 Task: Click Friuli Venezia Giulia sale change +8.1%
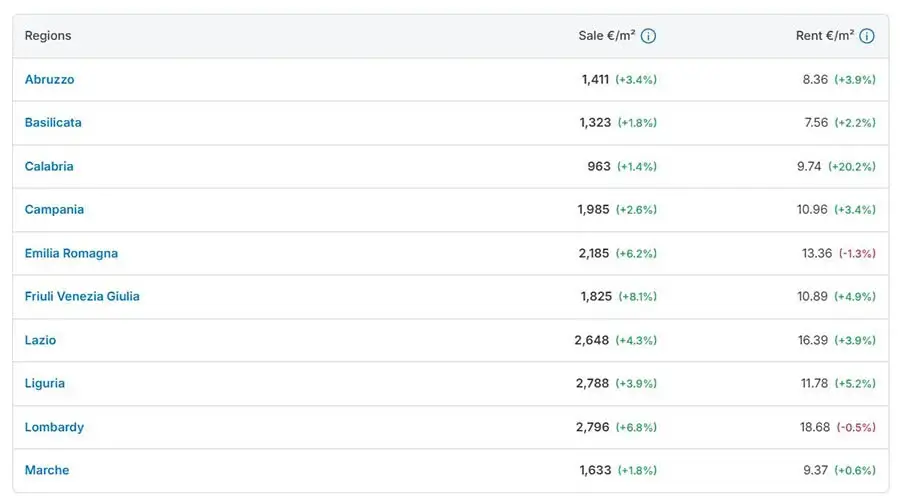638,297
